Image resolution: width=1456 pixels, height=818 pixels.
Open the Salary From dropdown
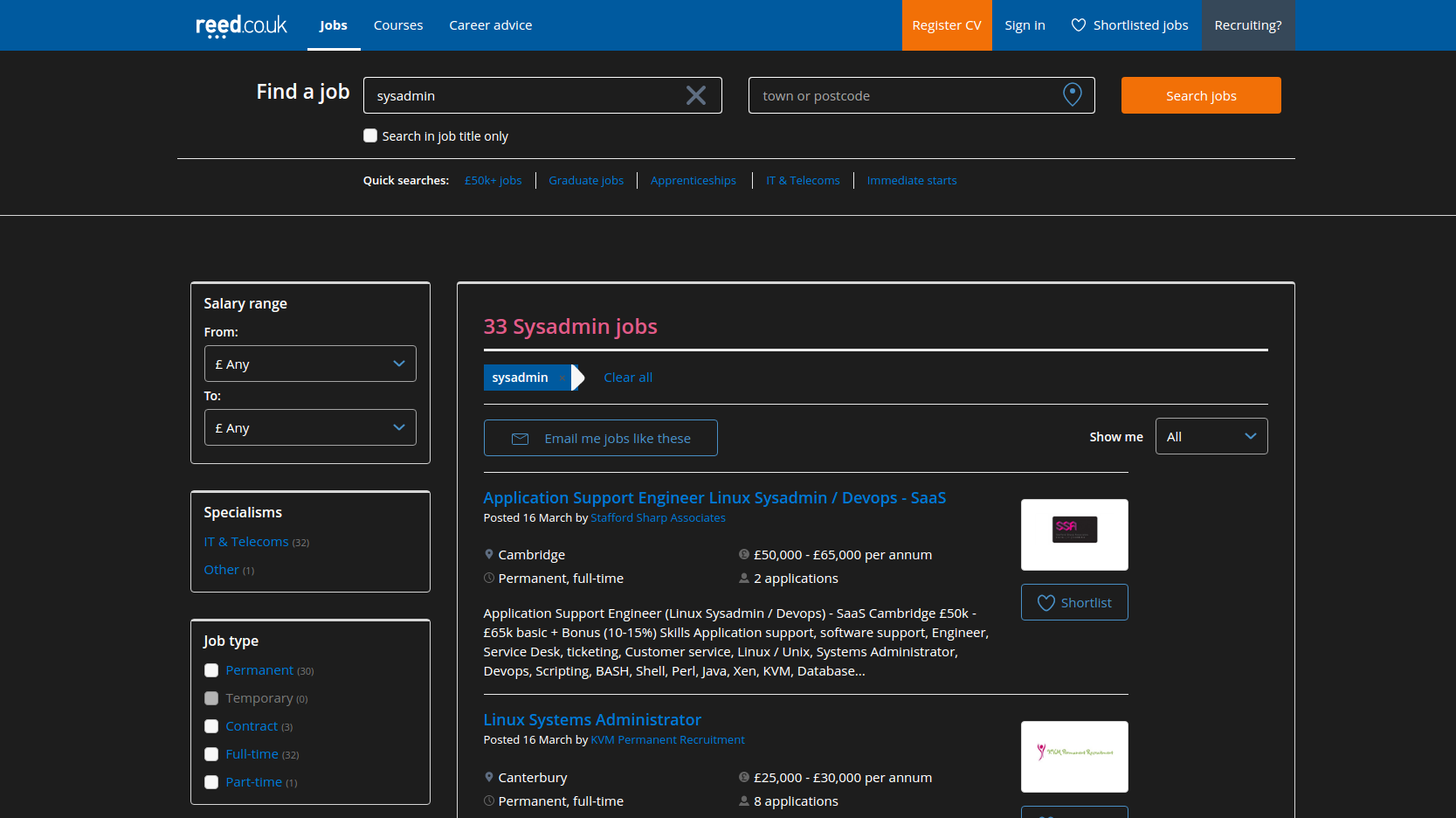point(310,364)
